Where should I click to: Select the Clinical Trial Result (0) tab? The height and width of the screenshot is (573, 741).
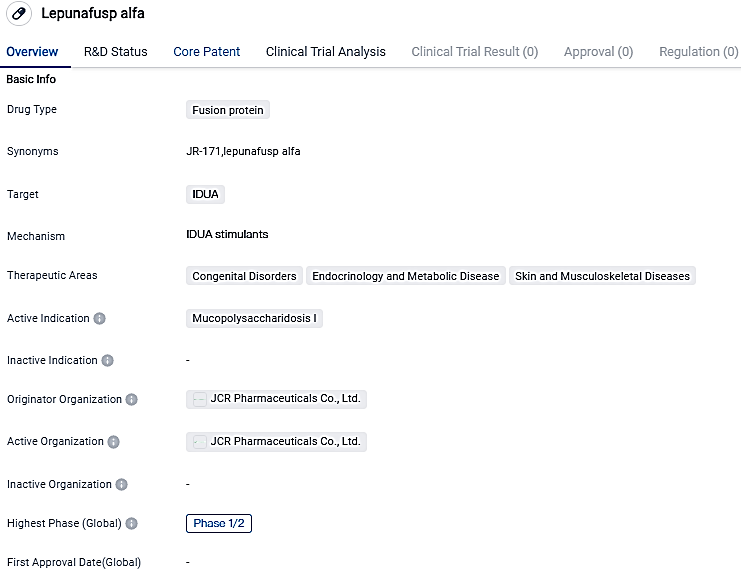474,52
